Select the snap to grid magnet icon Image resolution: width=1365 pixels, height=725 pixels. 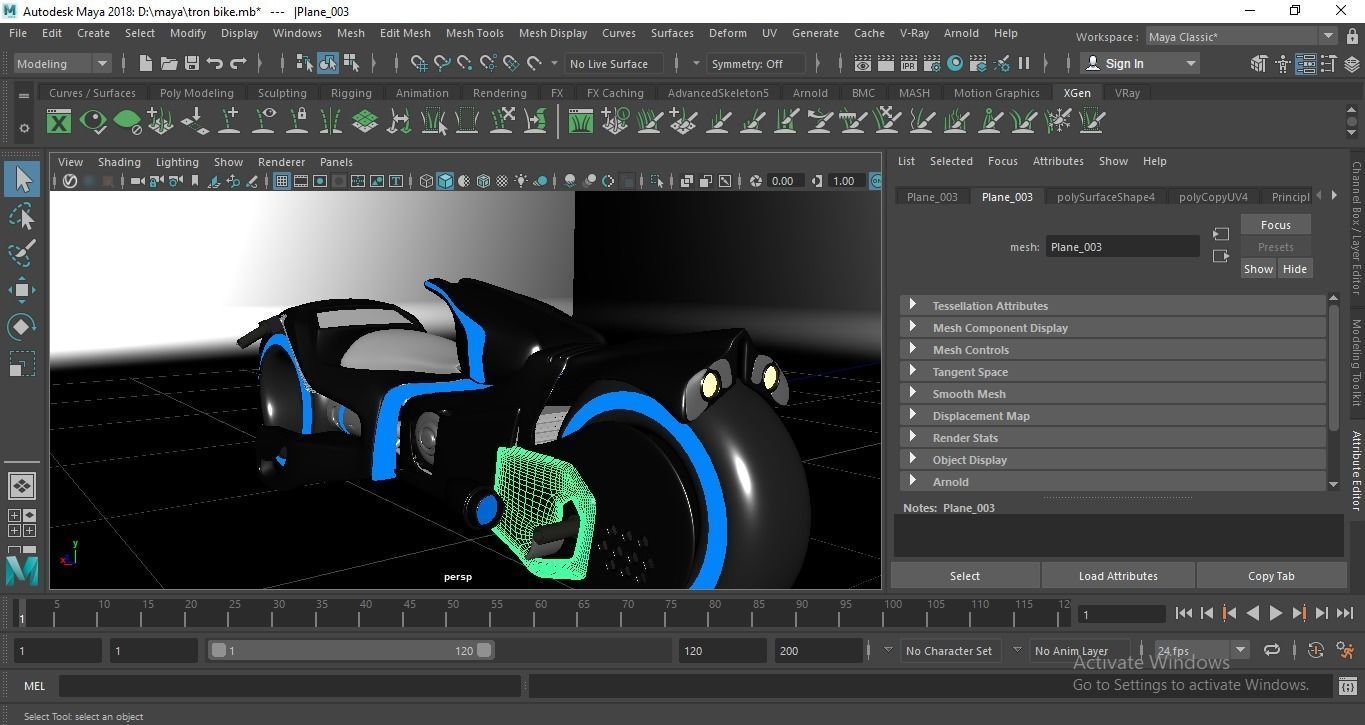coord(419,63)
